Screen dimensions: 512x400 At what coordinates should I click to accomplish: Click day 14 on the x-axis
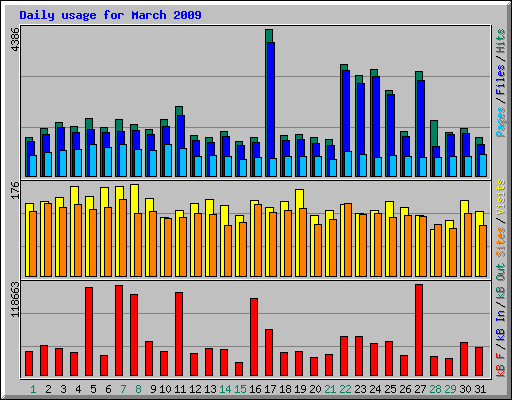225,389
